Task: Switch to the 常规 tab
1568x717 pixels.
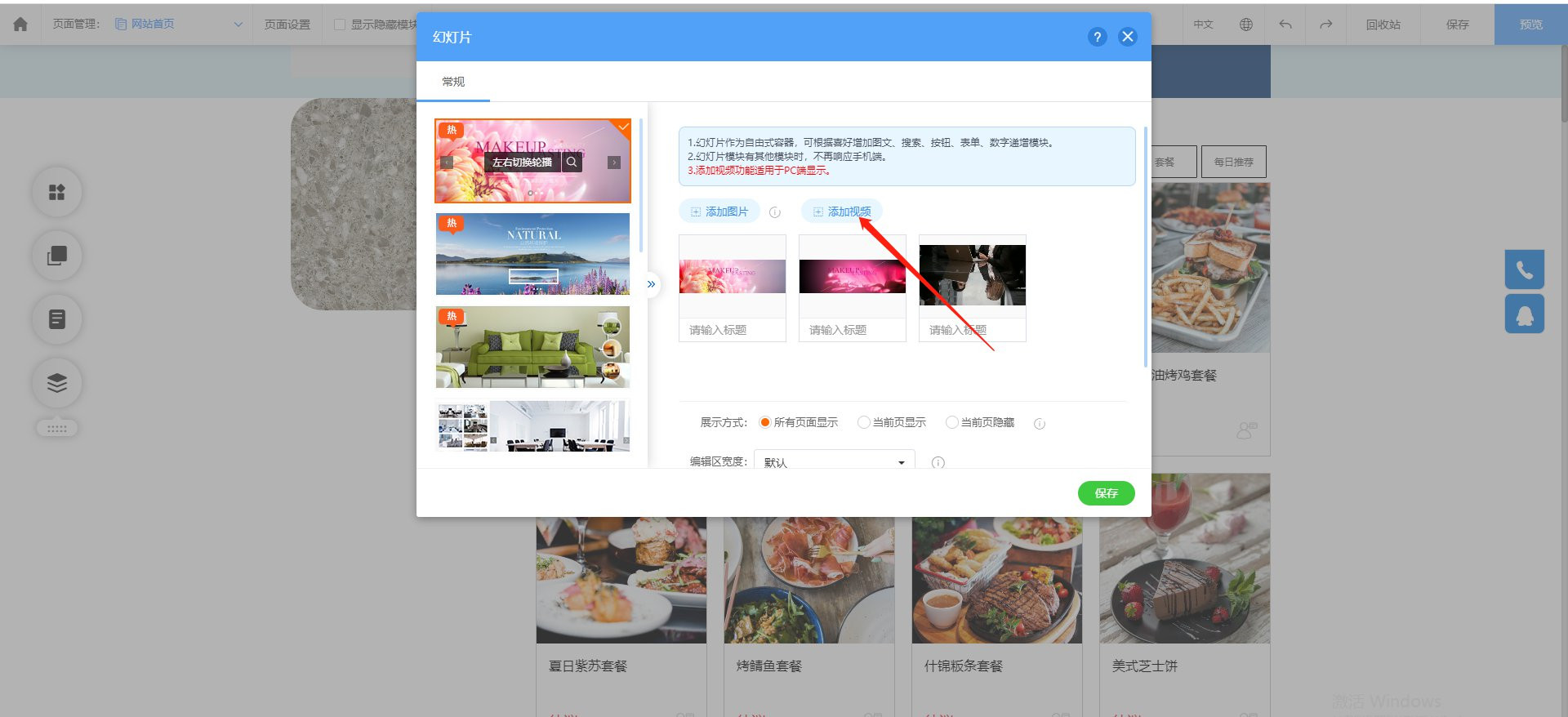Action: point(453,82)
